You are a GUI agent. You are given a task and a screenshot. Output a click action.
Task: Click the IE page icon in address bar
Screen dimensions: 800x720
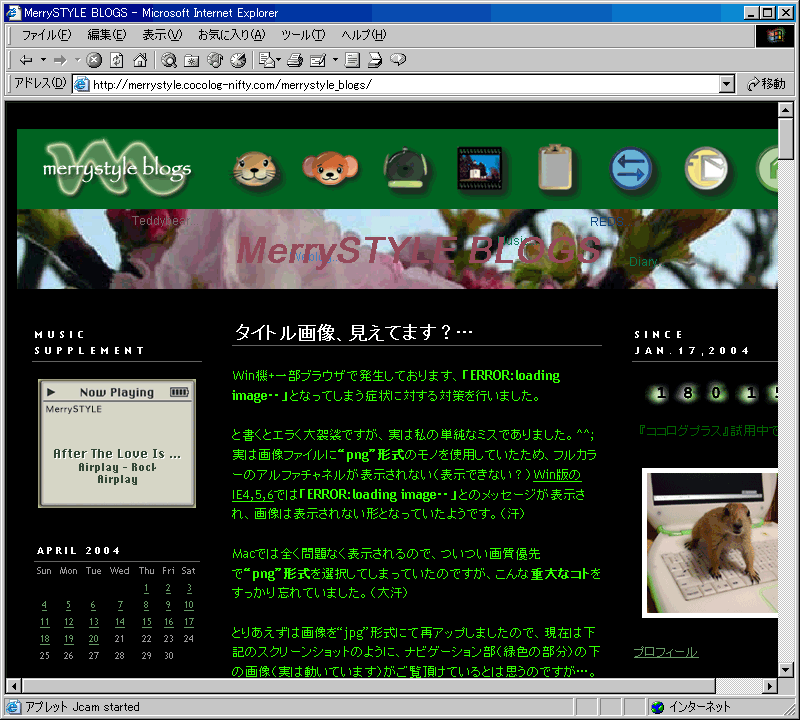point(82,84)
